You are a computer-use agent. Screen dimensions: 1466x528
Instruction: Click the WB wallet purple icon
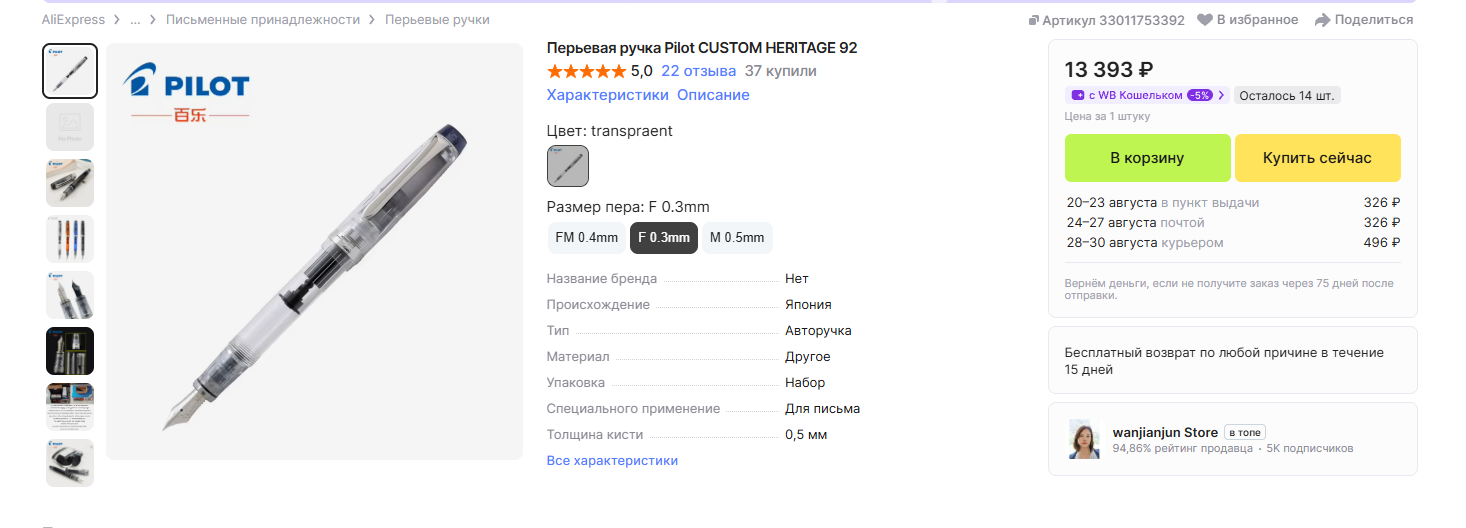pos(1078,96)
